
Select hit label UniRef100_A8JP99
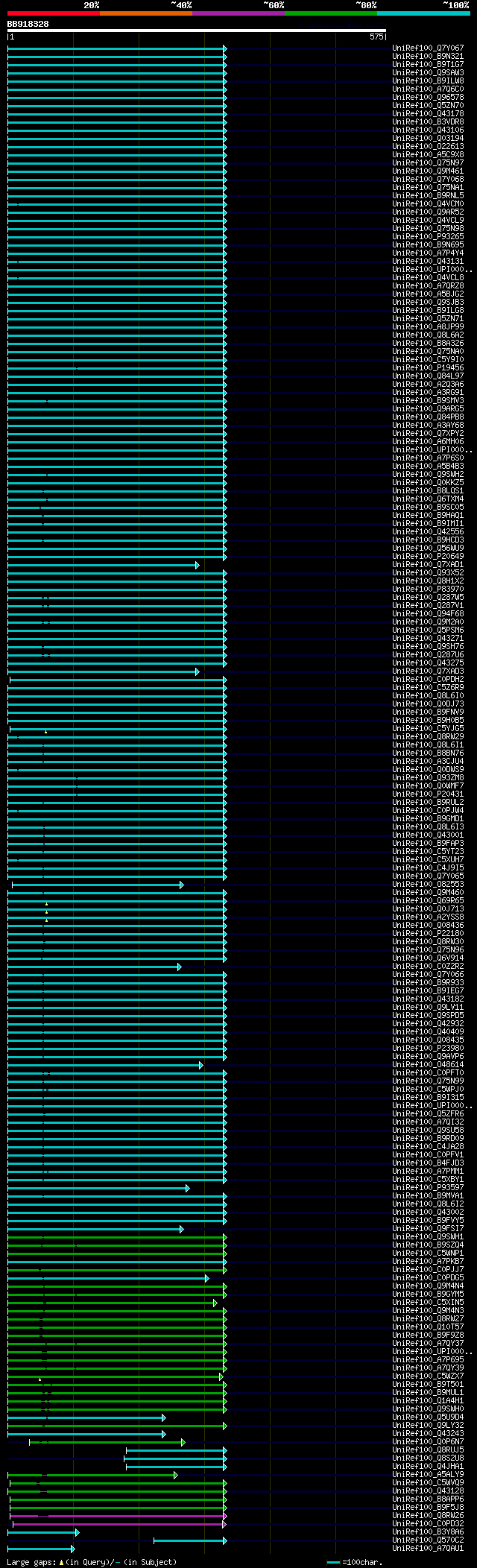428,327
